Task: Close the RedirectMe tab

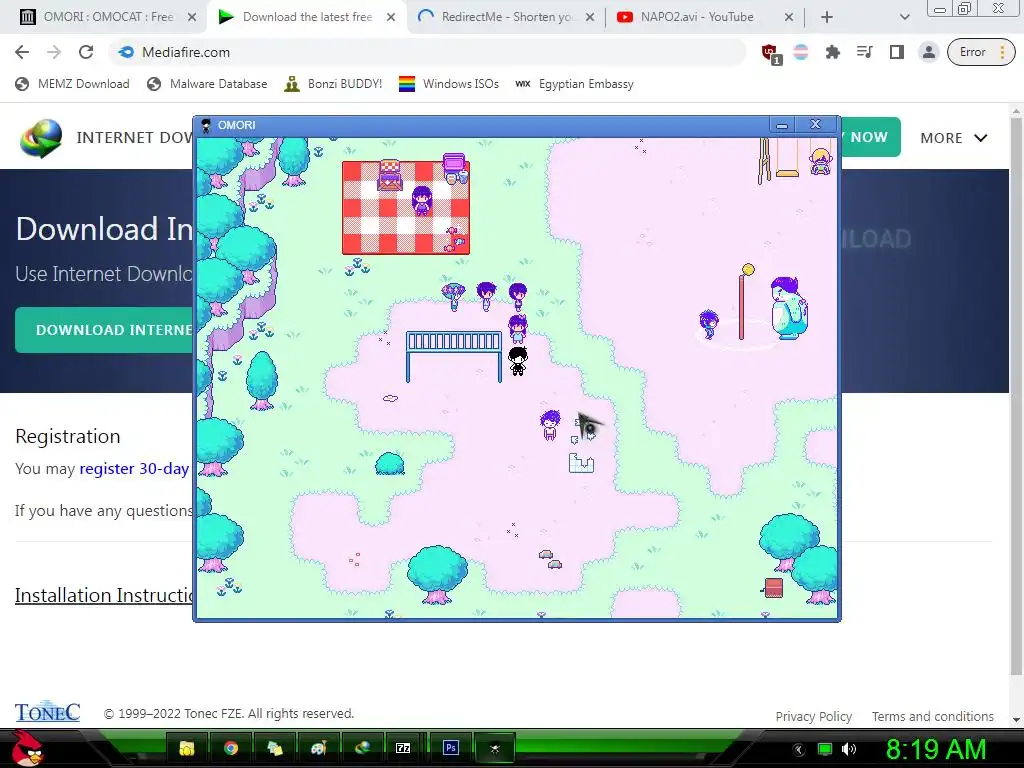Action: click(590, 18)
